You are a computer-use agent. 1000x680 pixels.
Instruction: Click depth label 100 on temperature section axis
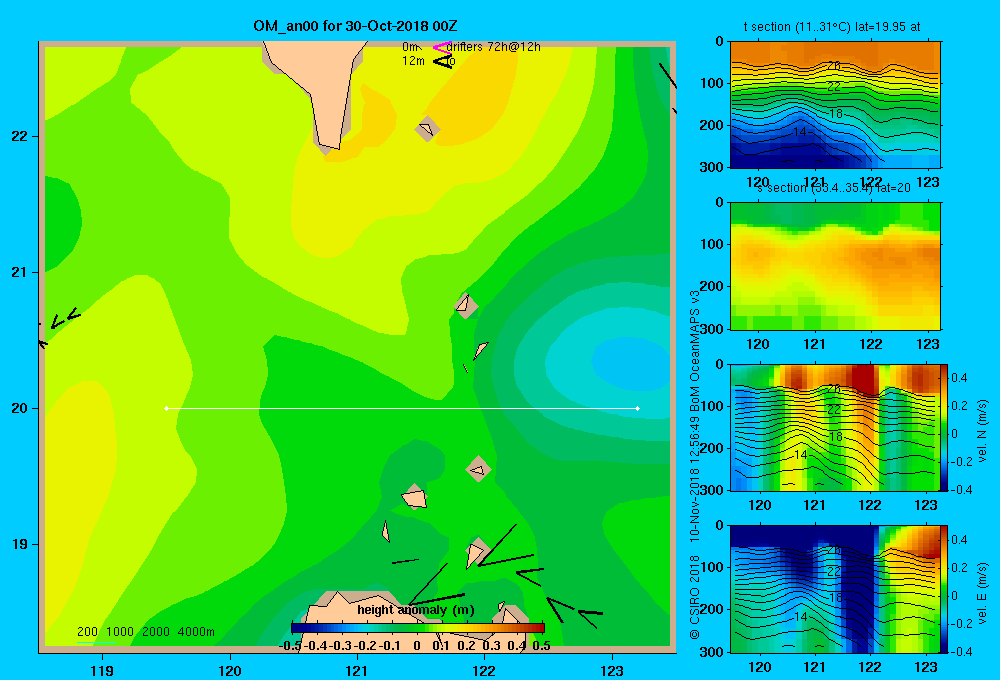[713, 83]
